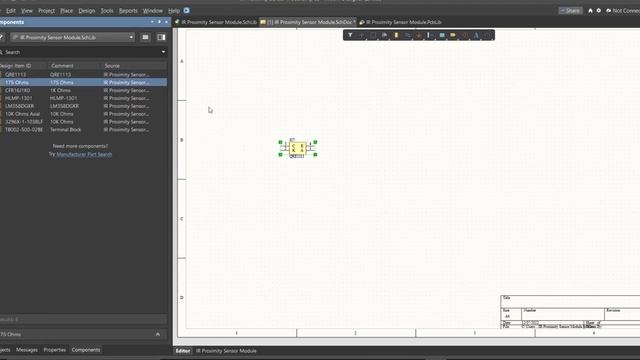Switch to IR Proximity Sensor Module.PcbLib tab
The height and width of the screenshot is (360, 640).
[401, 22]
